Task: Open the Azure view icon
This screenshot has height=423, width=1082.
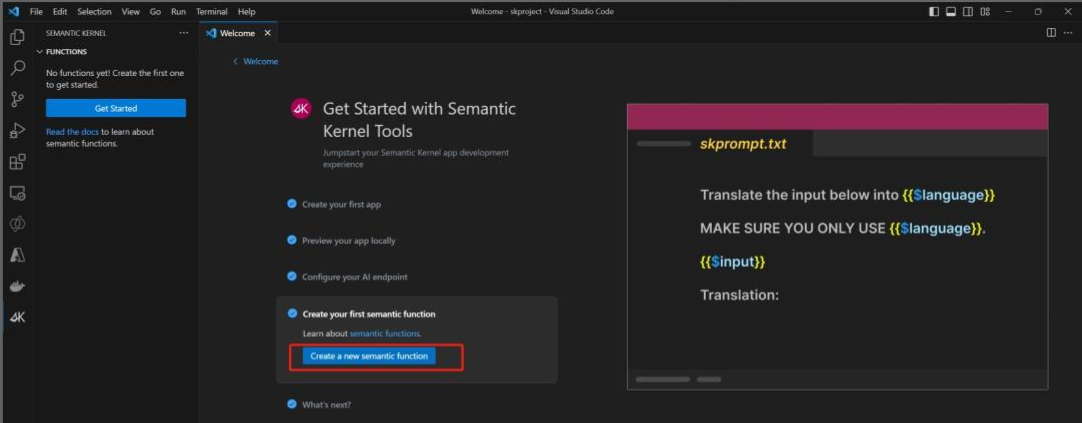Action: [17, 255]
